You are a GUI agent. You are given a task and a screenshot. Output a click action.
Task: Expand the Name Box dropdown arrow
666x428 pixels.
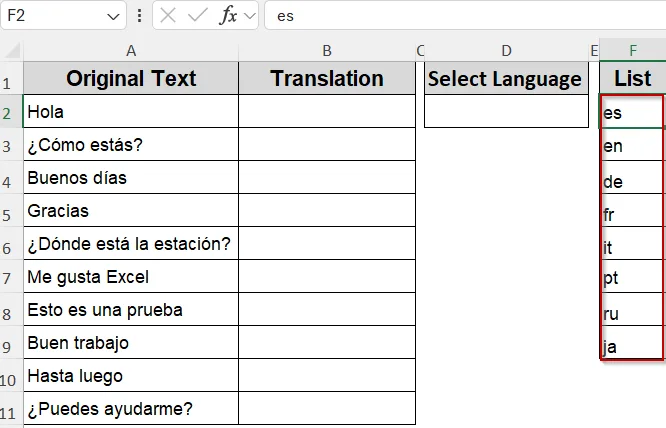[113, 17]
